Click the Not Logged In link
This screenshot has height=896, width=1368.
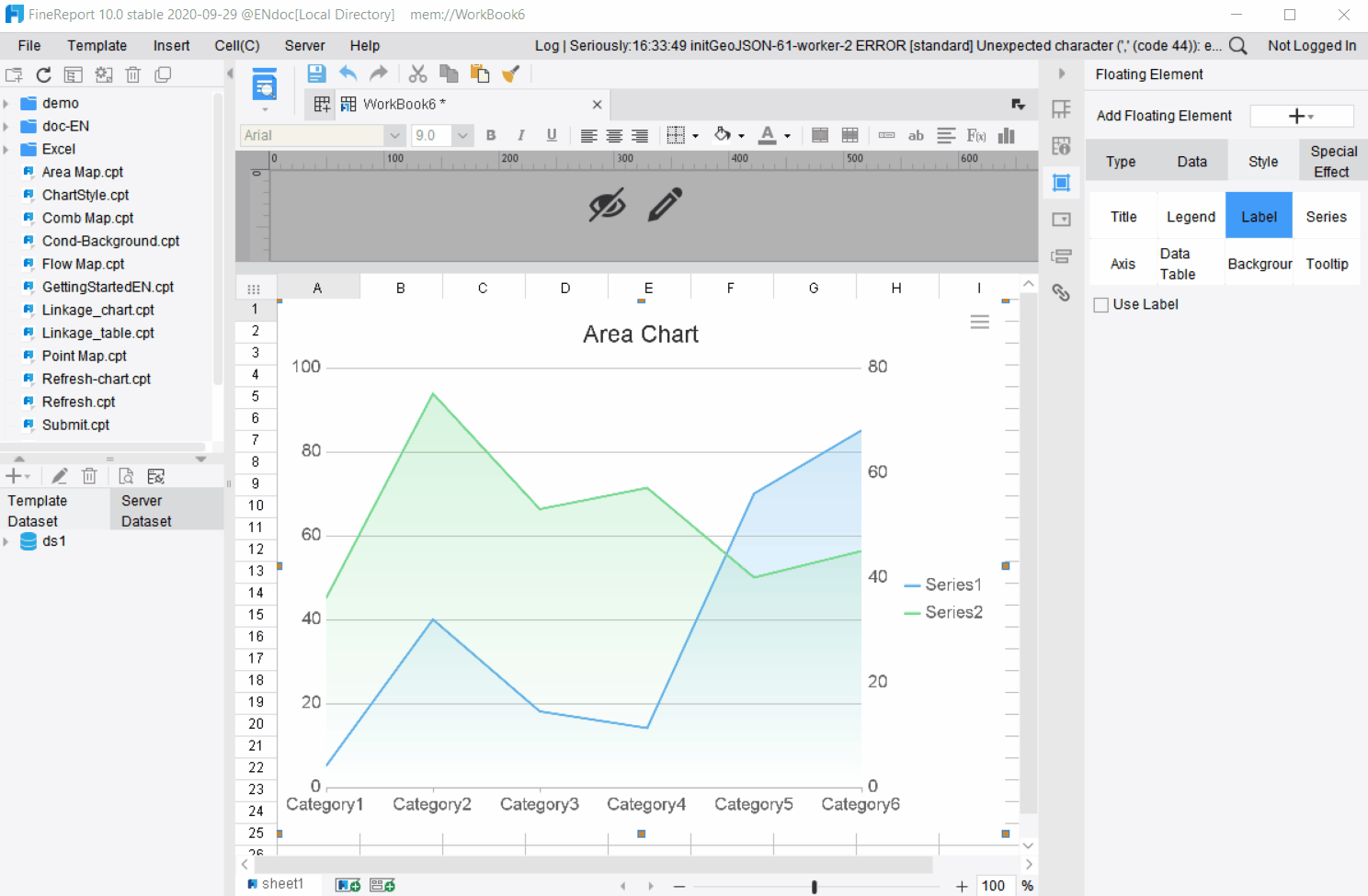pos(1312,46)
